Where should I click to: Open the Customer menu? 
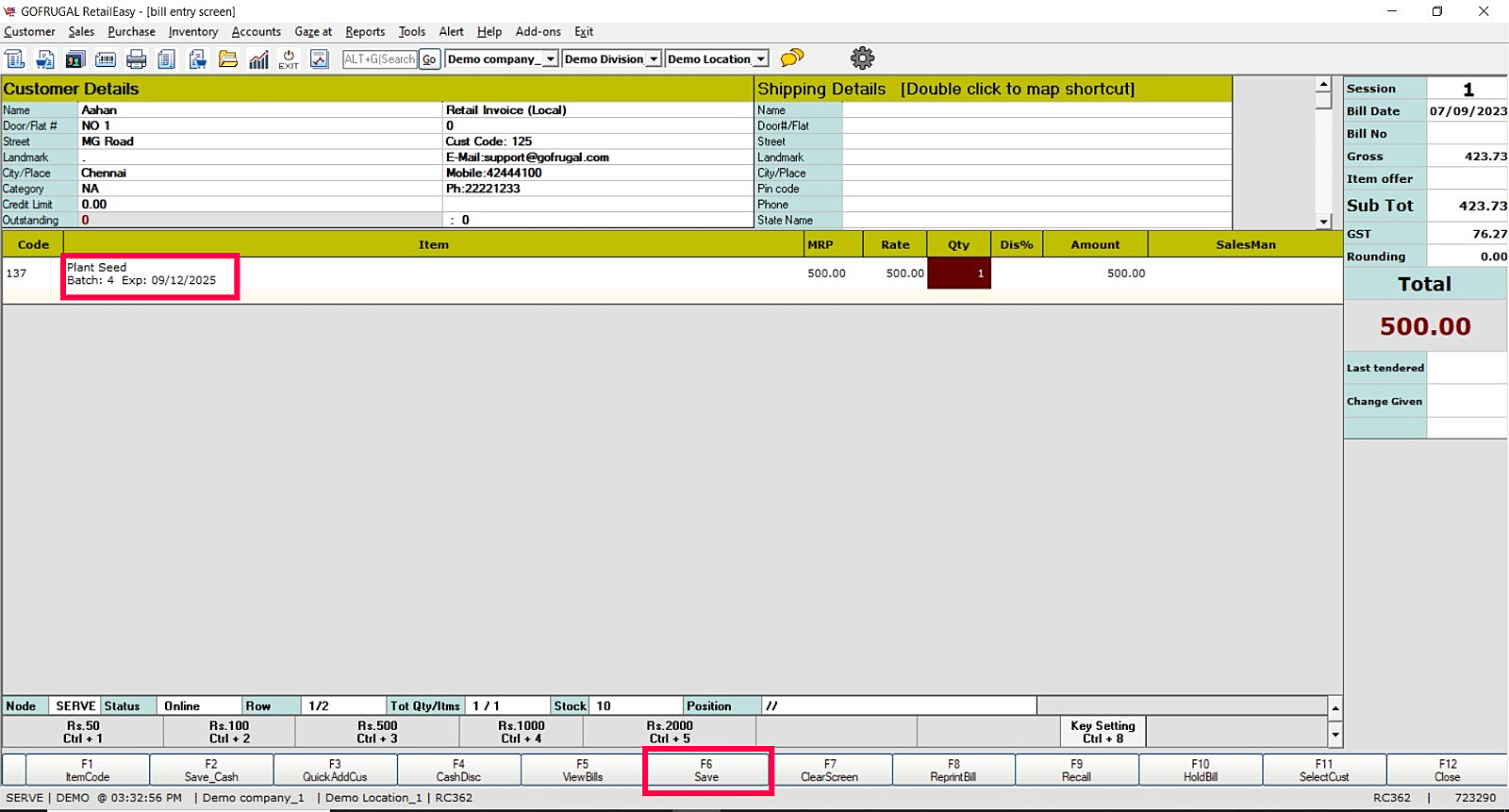click(29, 32)
